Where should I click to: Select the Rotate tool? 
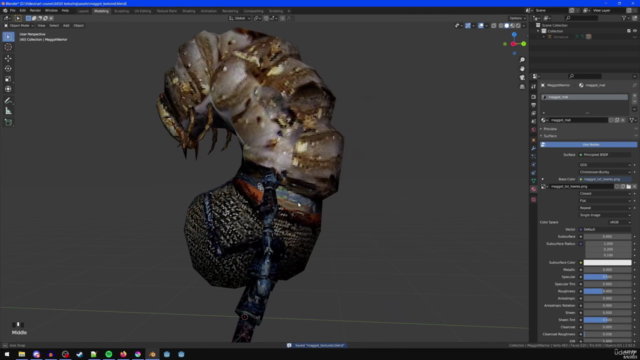[8, 69]
